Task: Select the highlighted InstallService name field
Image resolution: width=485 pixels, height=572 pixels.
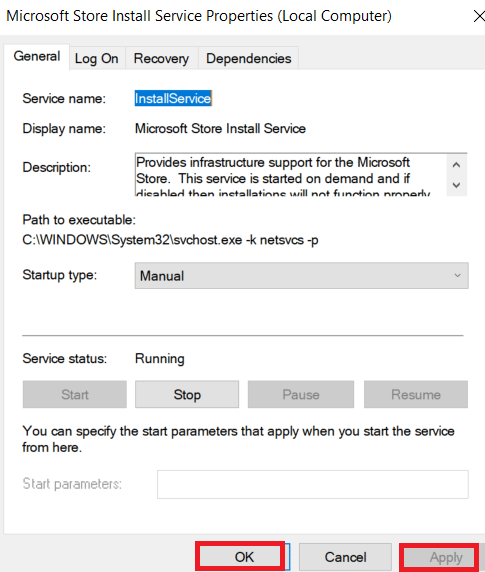Action: (173, 98)
